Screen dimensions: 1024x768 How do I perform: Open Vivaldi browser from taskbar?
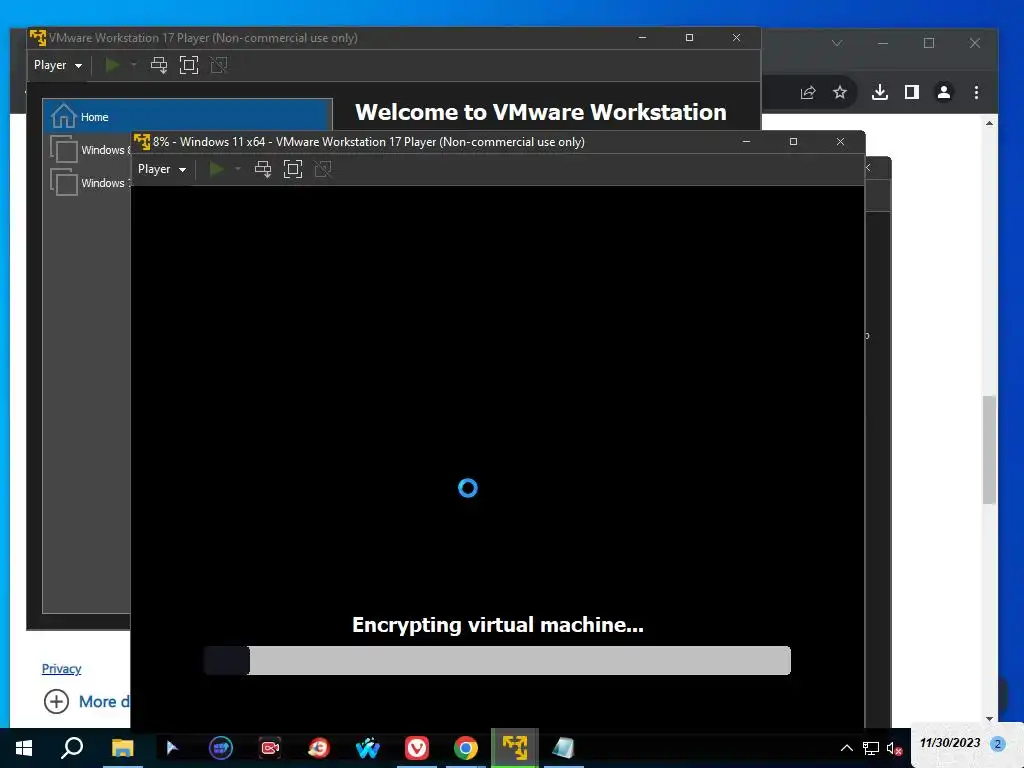(x=417, y=748)
